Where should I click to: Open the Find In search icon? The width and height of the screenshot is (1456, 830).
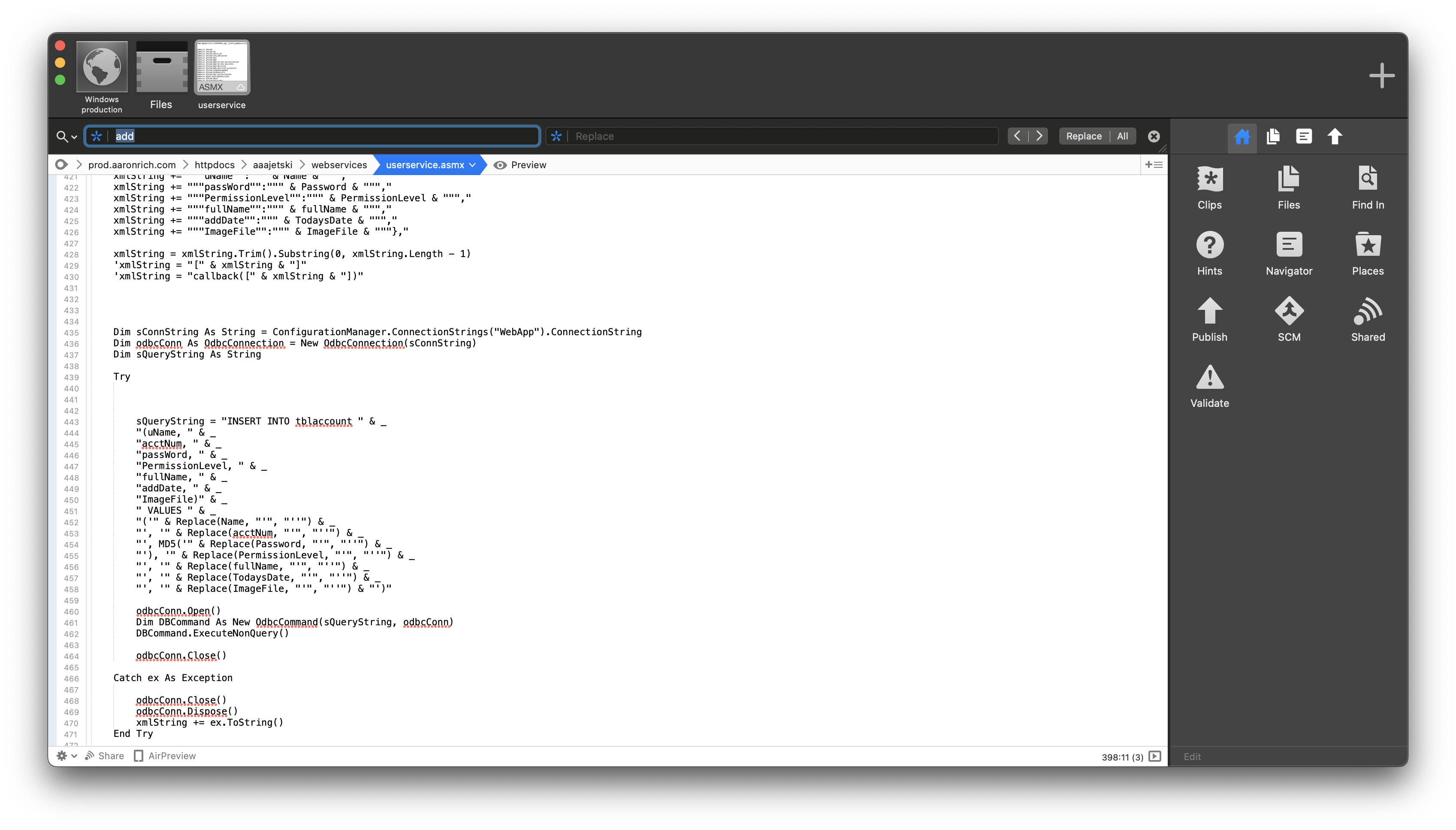tap(1368, 179)
